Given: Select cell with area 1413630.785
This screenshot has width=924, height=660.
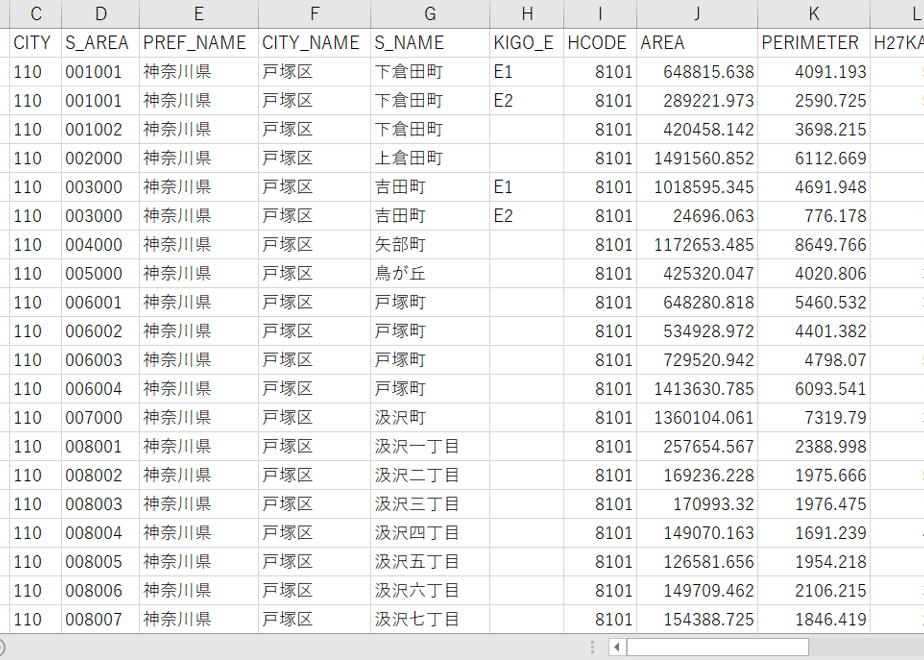Looking at the screenshot, I should coord(697,390).
